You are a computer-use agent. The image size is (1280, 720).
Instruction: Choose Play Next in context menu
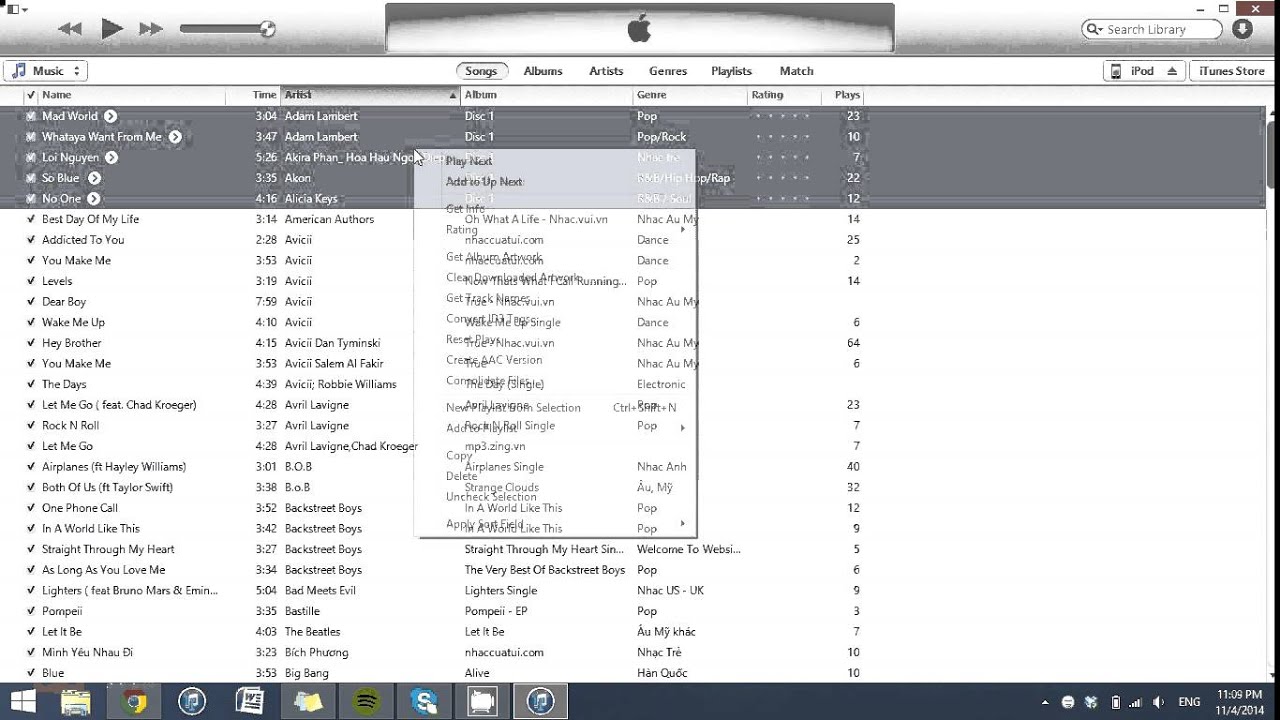point(469,161)
